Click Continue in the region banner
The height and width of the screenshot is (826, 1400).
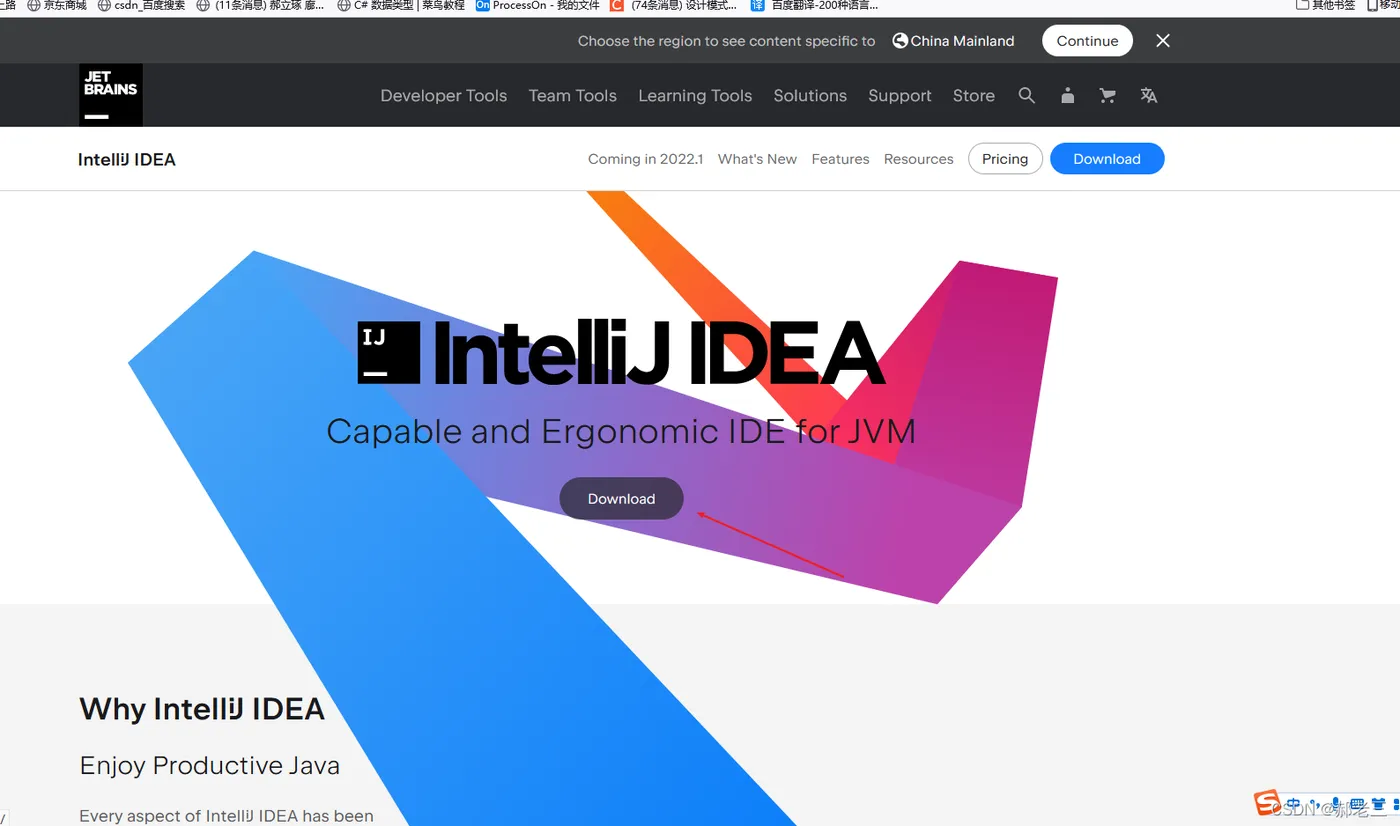coord(1087,41)
